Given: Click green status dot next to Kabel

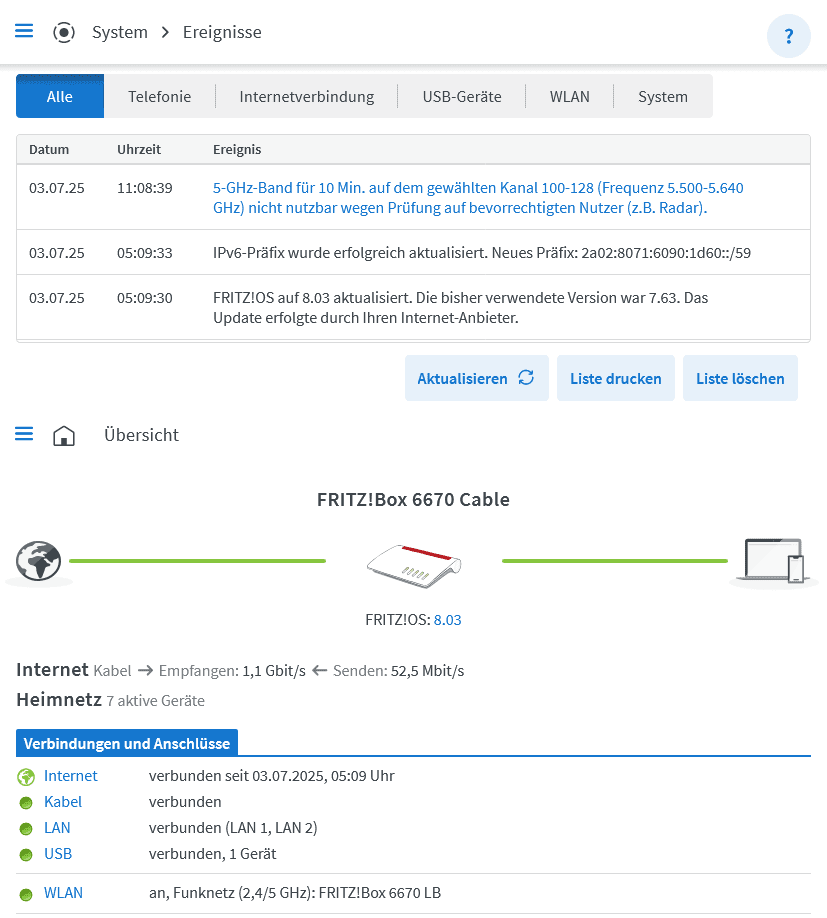Looking at the screenshot, I should [26, 803].
